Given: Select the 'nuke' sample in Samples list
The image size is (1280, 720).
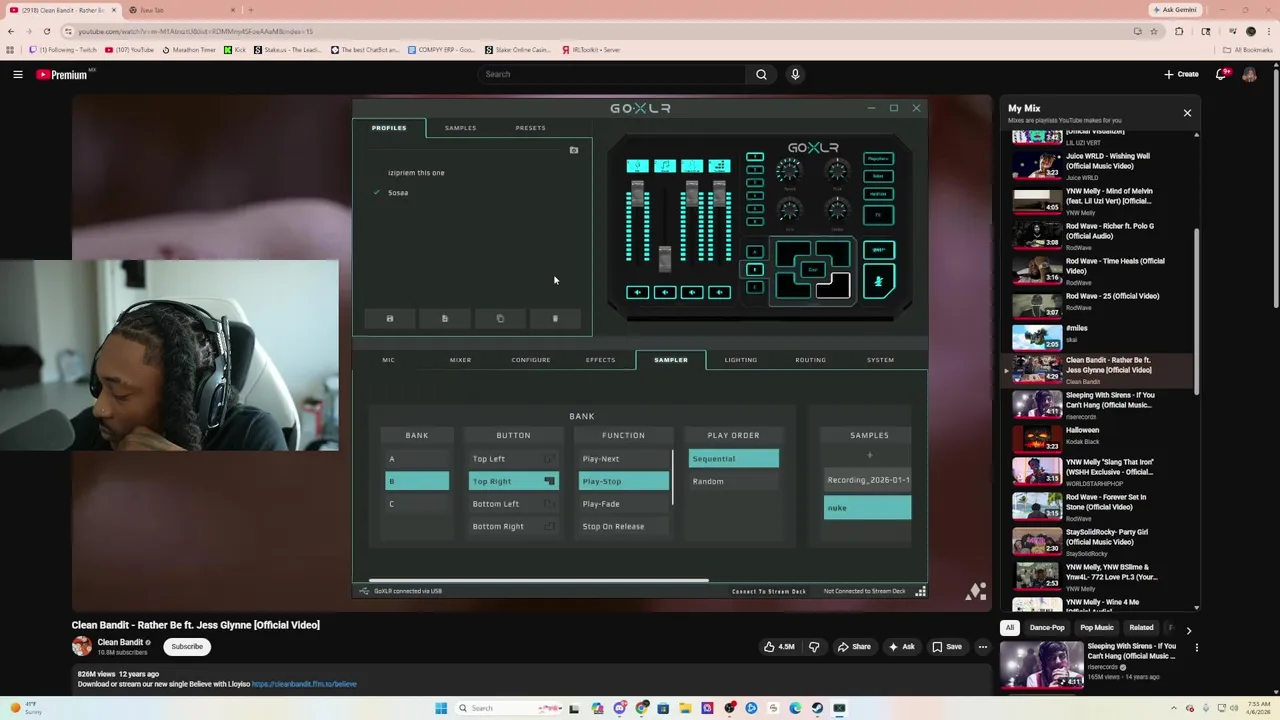Looking at the screenshot, I should pyautogui.click(x=867, y=508).
